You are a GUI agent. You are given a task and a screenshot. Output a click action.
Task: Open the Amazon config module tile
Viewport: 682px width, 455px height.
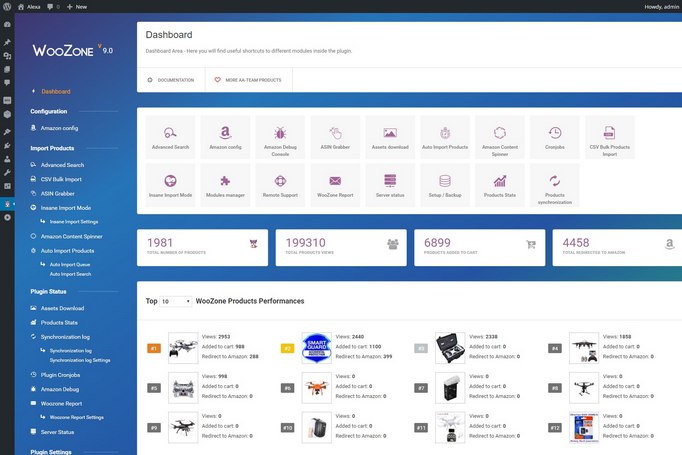click(225, 137)
